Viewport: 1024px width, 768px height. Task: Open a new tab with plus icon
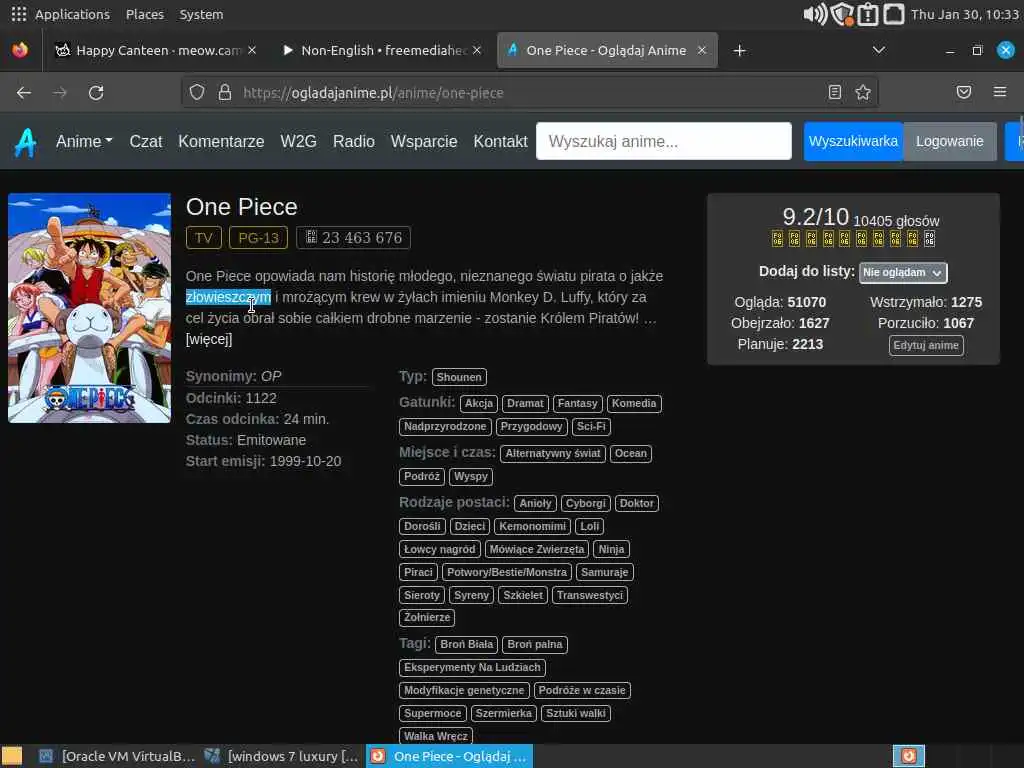point(739,50)
